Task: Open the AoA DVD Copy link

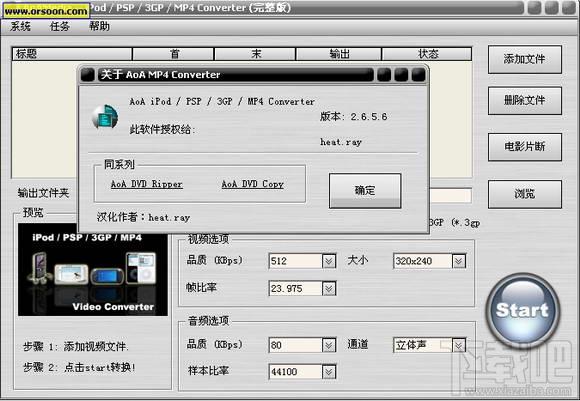Action: pyautogui.click(x=253, y=184)
